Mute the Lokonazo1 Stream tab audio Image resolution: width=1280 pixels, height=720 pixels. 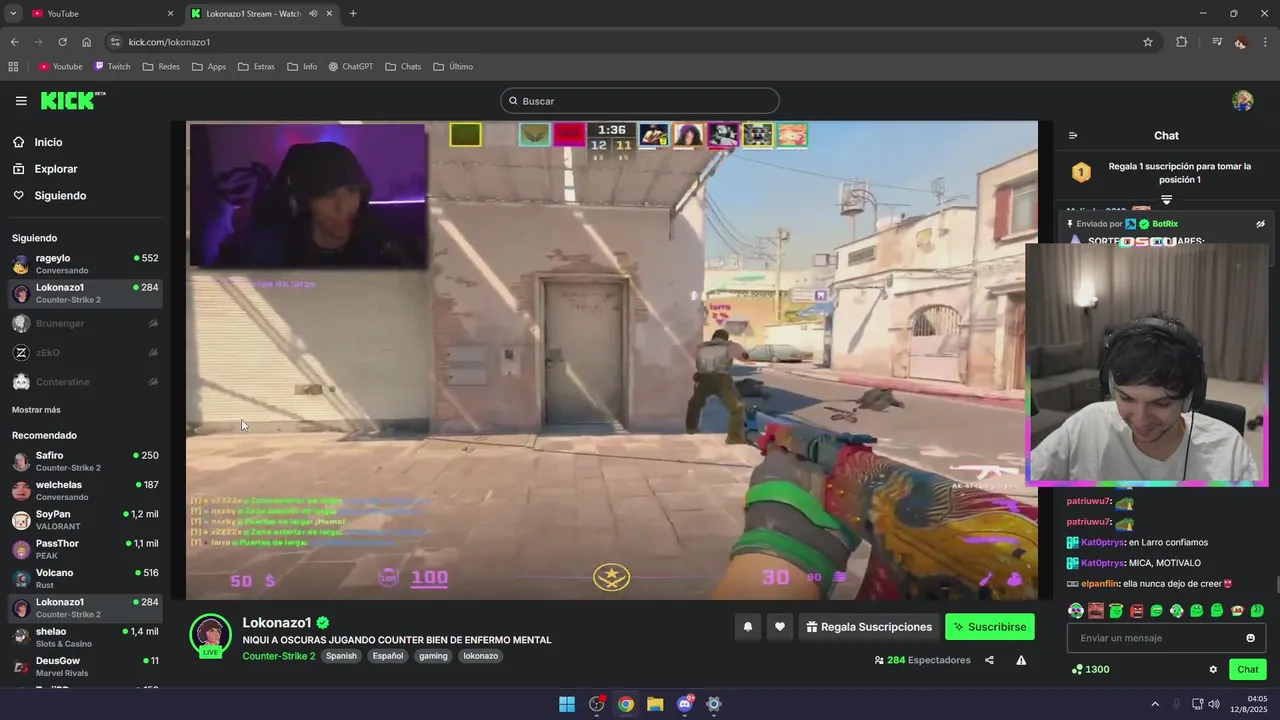tap(313, 14)
